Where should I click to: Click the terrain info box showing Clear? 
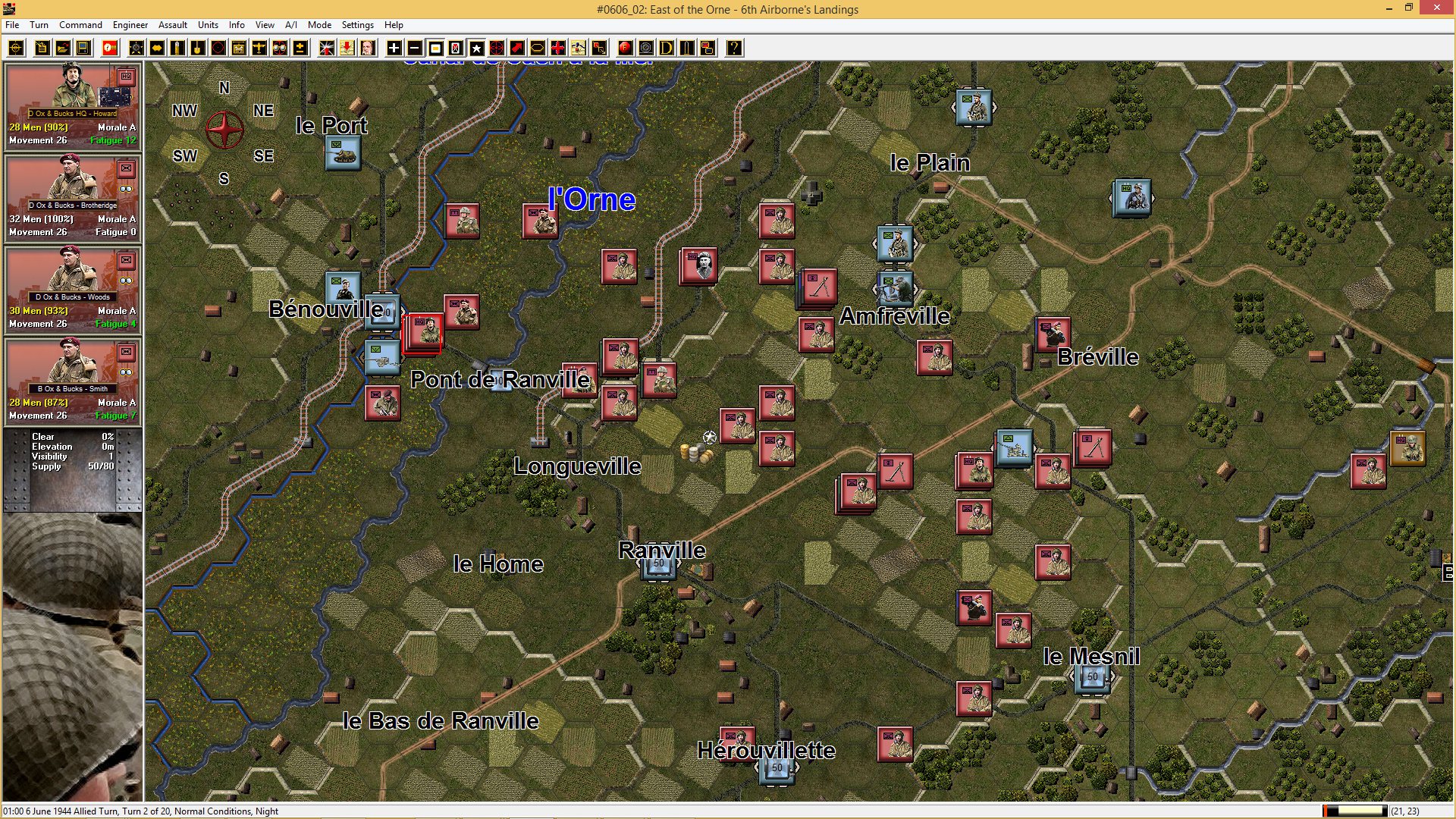coord(73,470)
